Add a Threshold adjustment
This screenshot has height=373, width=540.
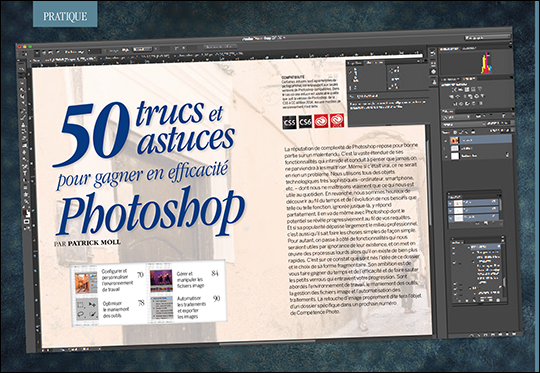[467, 104]
